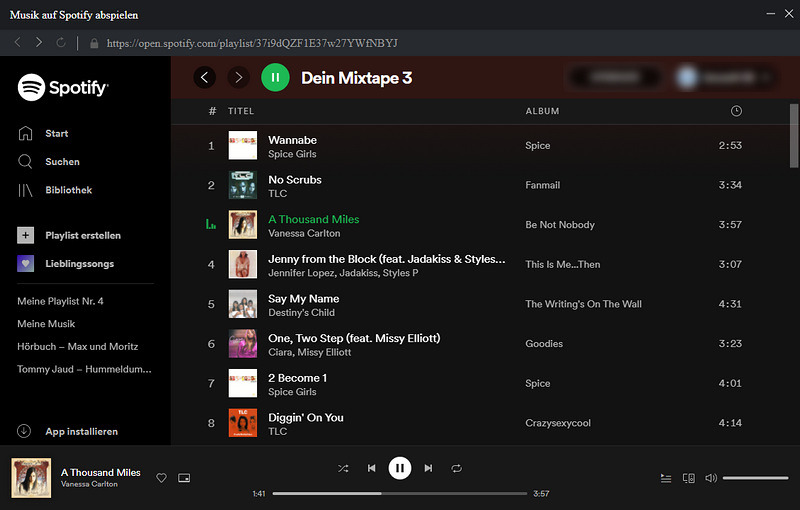Click the Playlist erstellen plus icon
The height and width of the screenshot is (510, 800).
pos(26,235)
